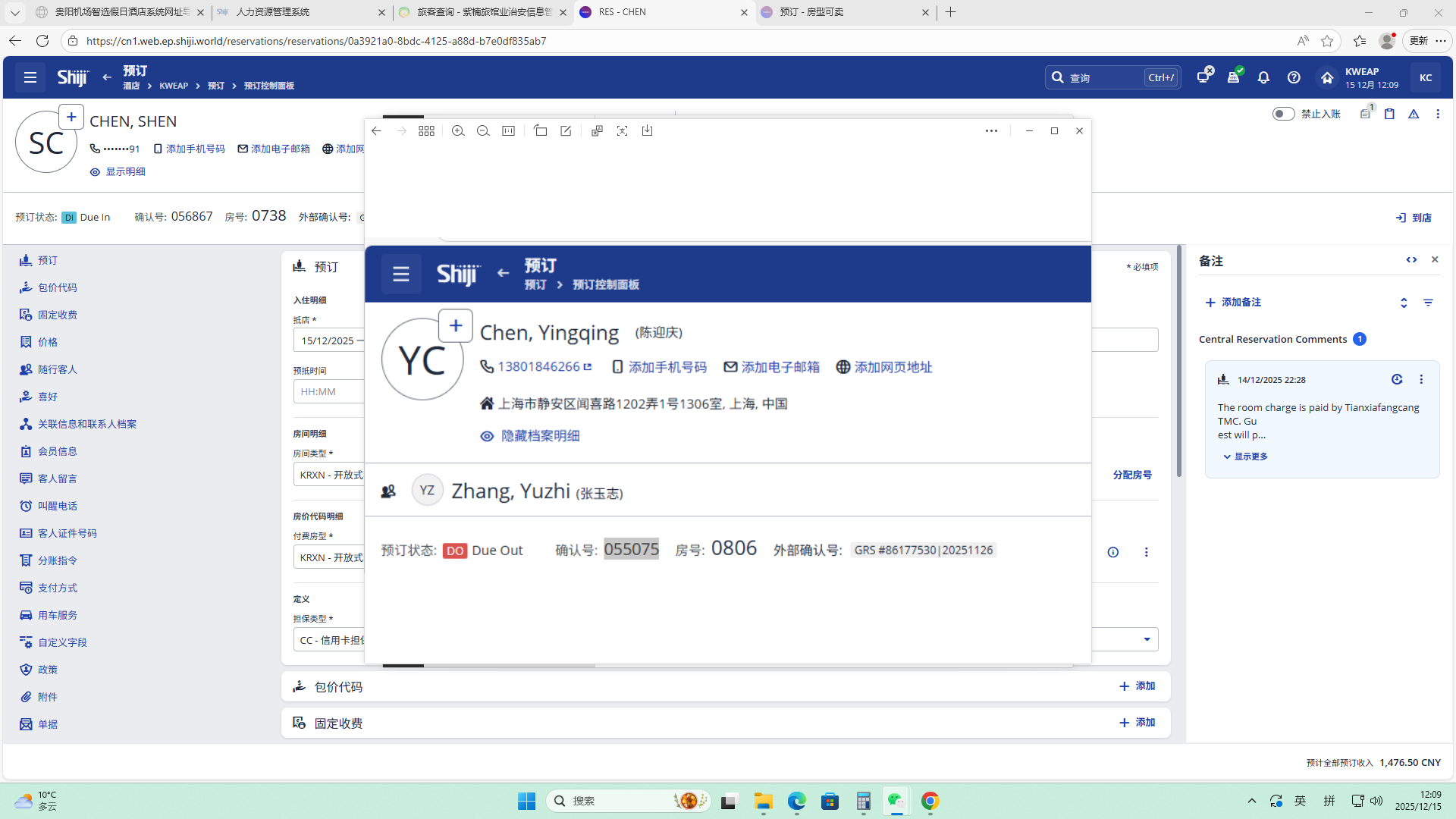Expand or collapse notes with sort arrows
Image resolution: width=1456 pixels, height=819 pixels.
coord(1404,303)
